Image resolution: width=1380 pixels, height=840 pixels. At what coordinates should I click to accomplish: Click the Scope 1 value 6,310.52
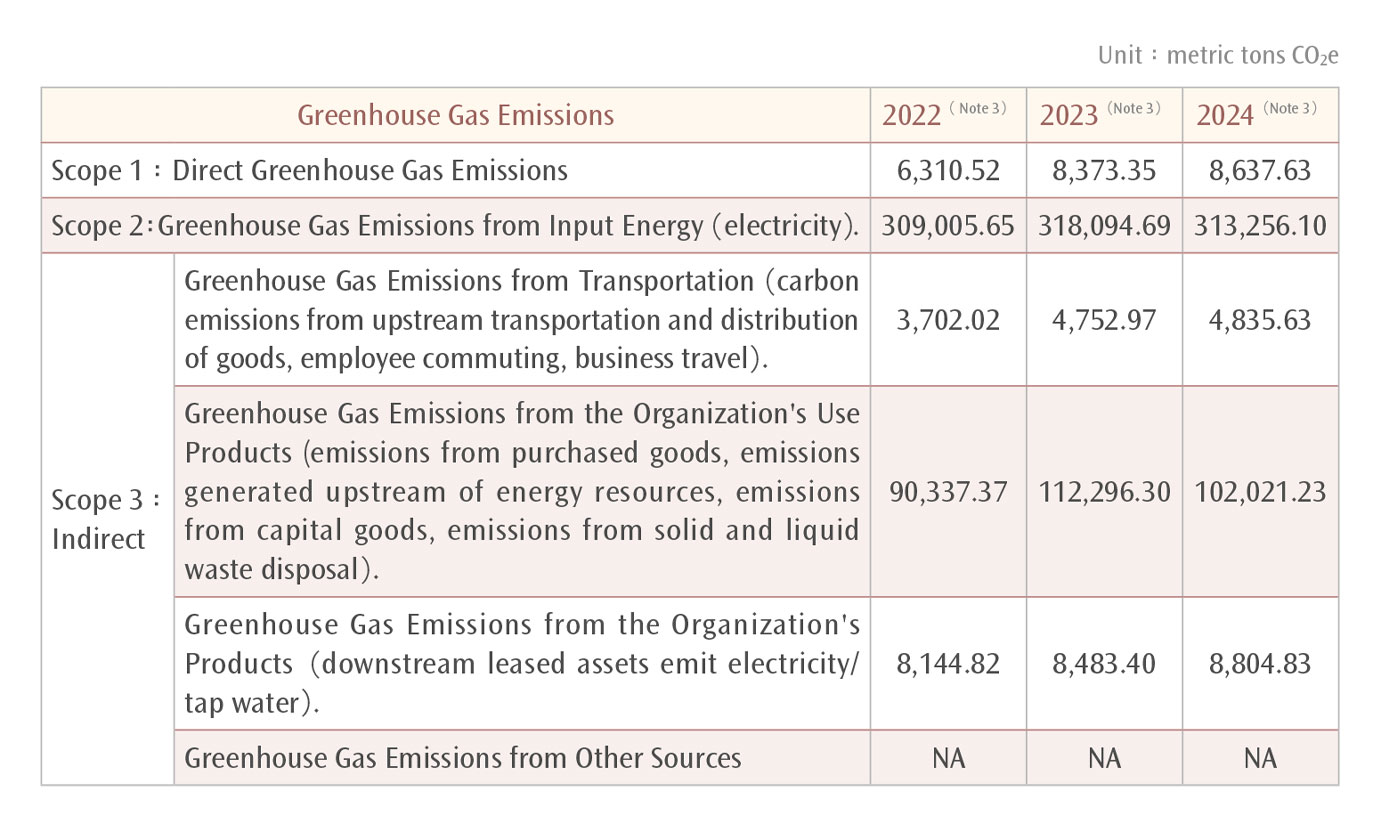(x=948, y=170)
